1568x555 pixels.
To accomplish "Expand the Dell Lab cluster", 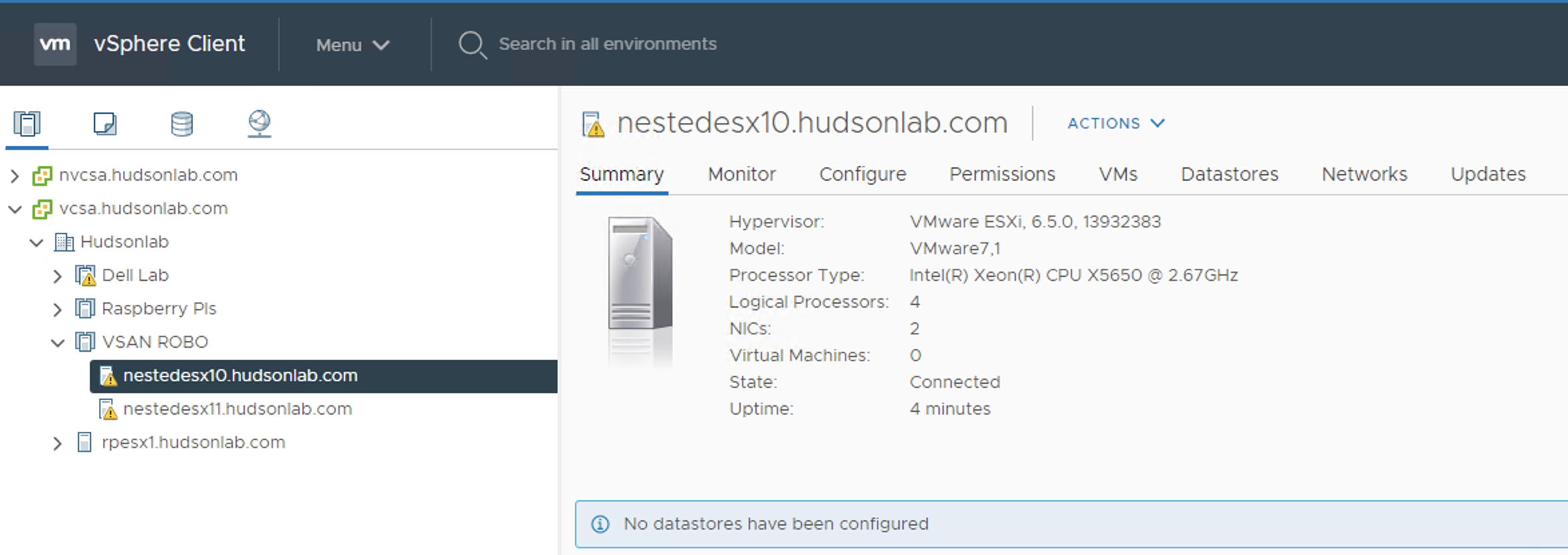I will (x=57, y=276).
